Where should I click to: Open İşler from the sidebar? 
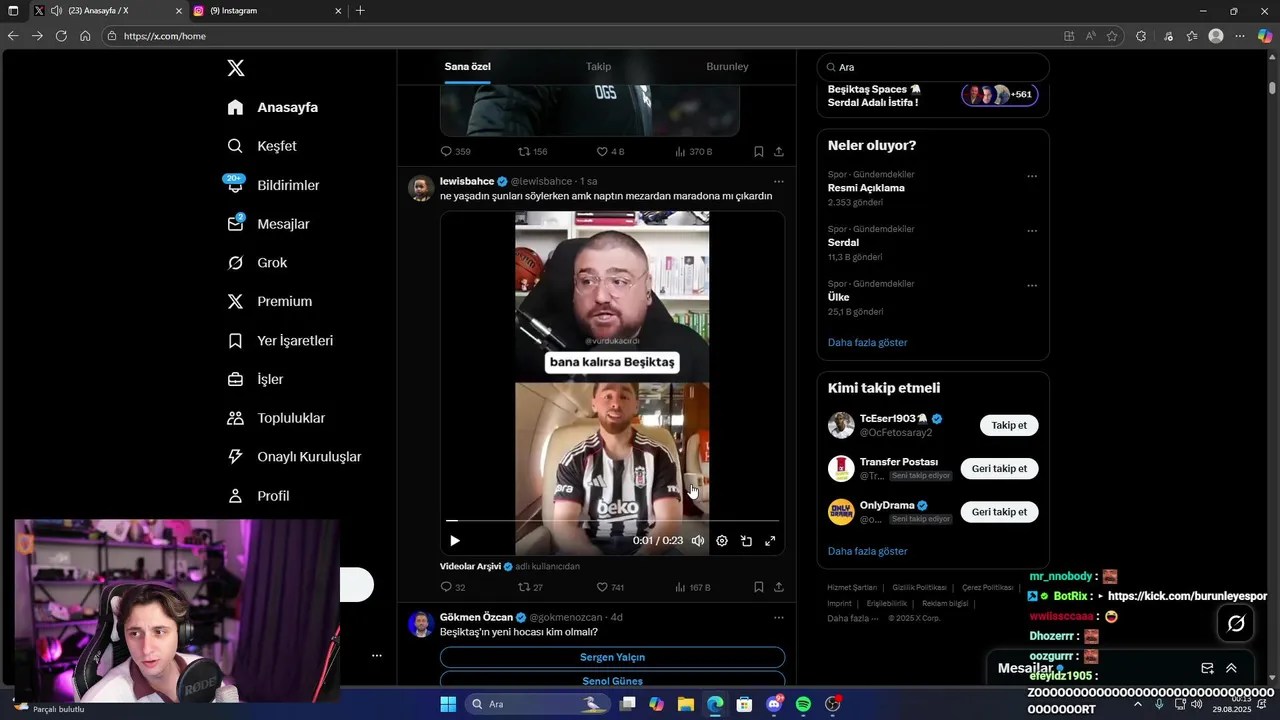point(255,379)
